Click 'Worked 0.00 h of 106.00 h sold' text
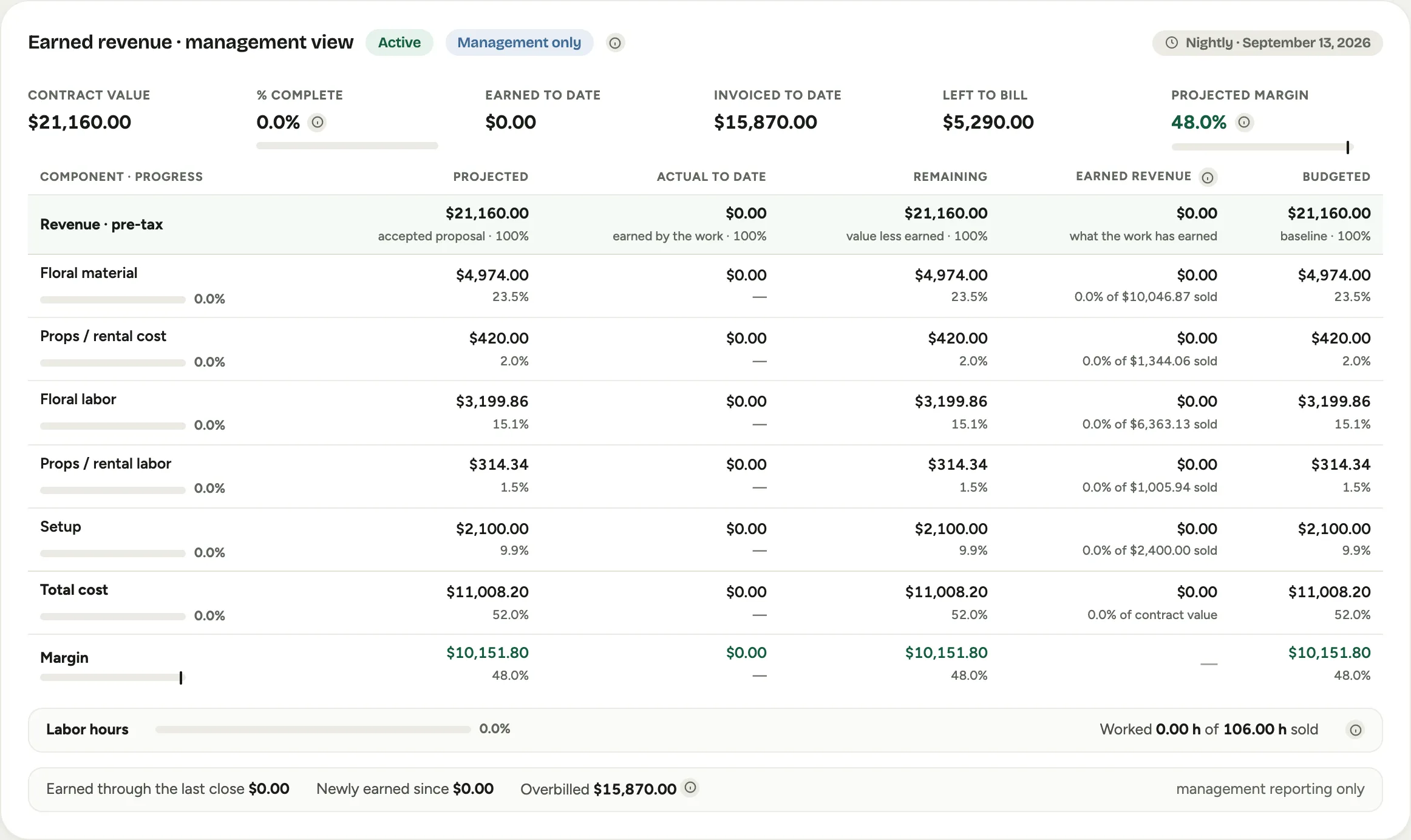 [1209, 730]
